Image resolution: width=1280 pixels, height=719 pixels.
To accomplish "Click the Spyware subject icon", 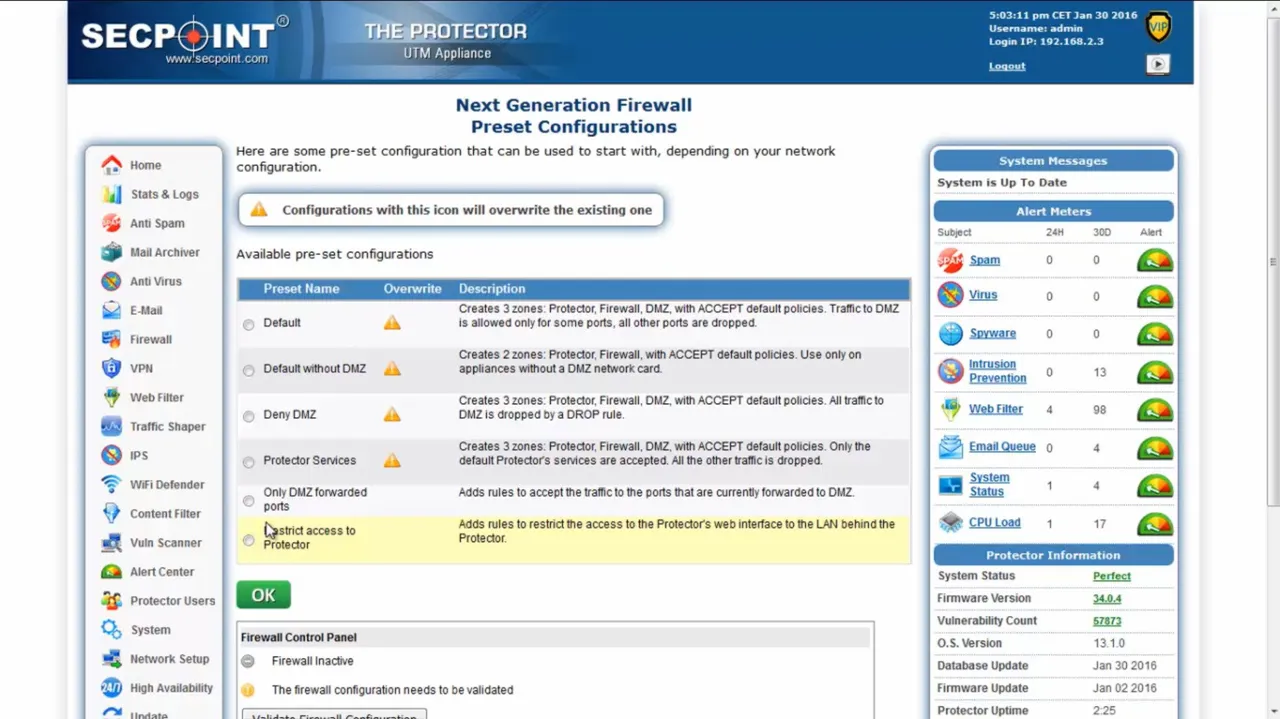I will point(950,333).
